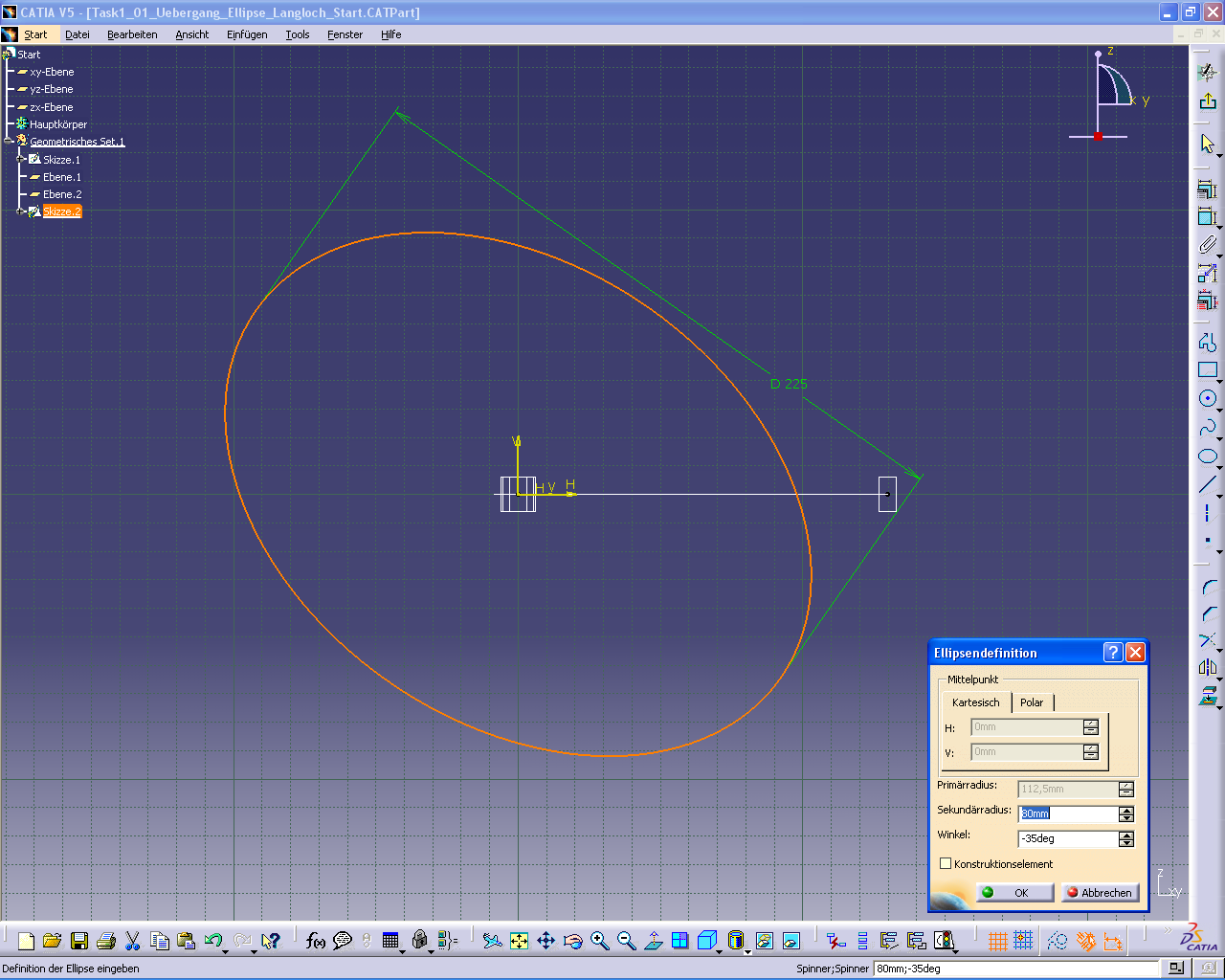Enable the Konstruktionselement checkbox

[x=946, y=863]
